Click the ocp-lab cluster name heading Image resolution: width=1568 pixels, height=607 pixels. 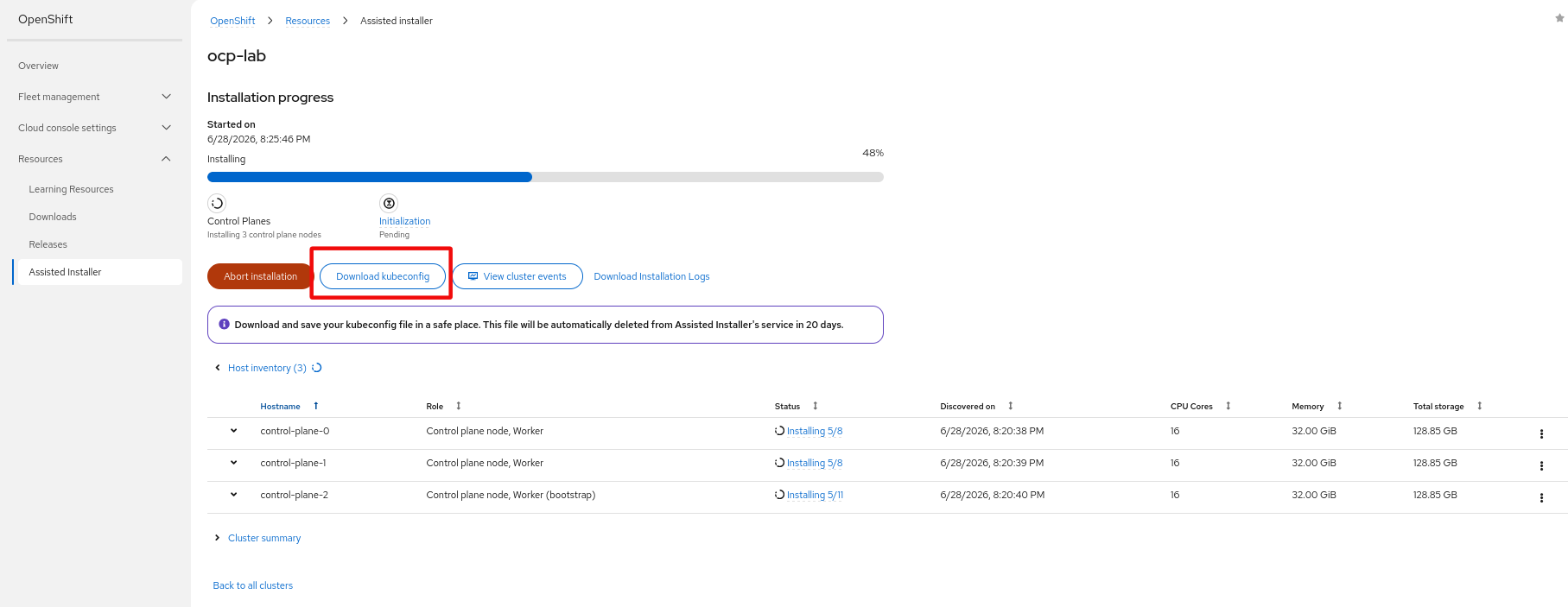point(237,56)
